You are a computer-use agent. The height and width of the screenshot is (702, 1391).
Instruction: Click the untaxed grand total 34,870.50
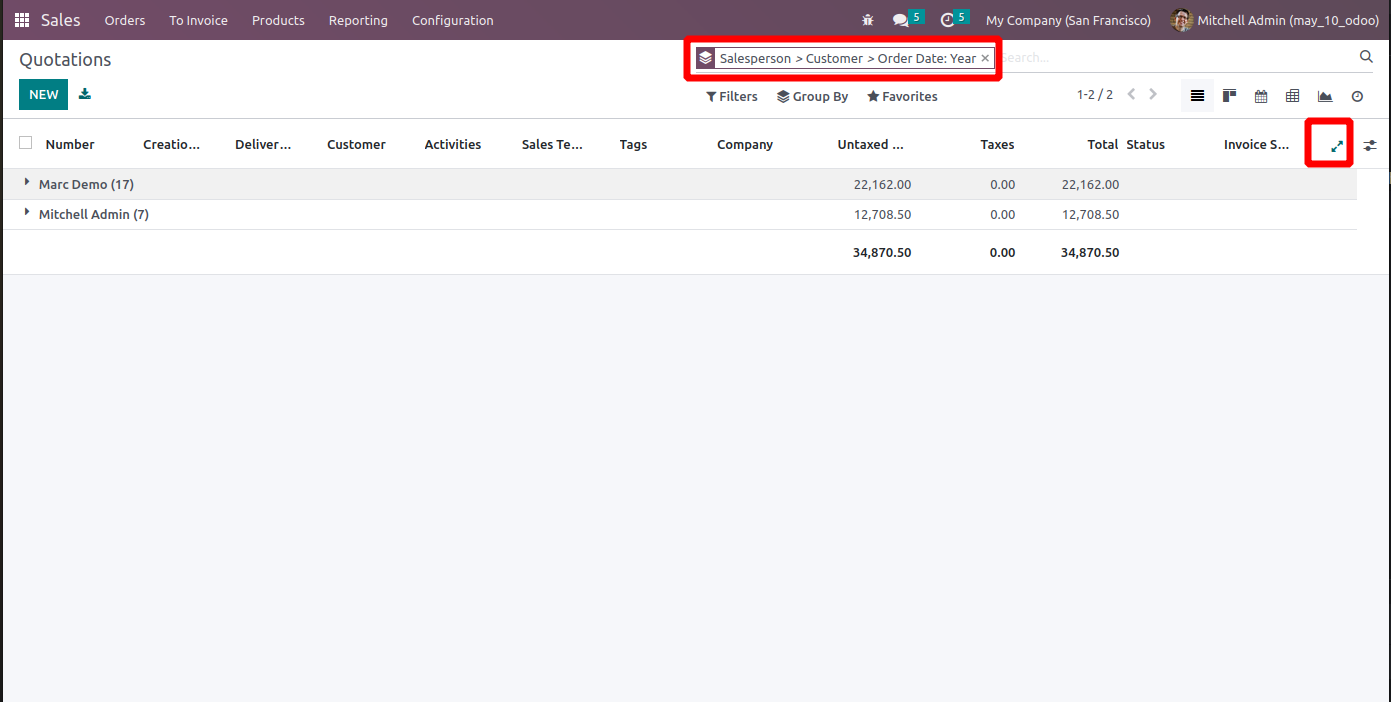click(x=882, y=252)
